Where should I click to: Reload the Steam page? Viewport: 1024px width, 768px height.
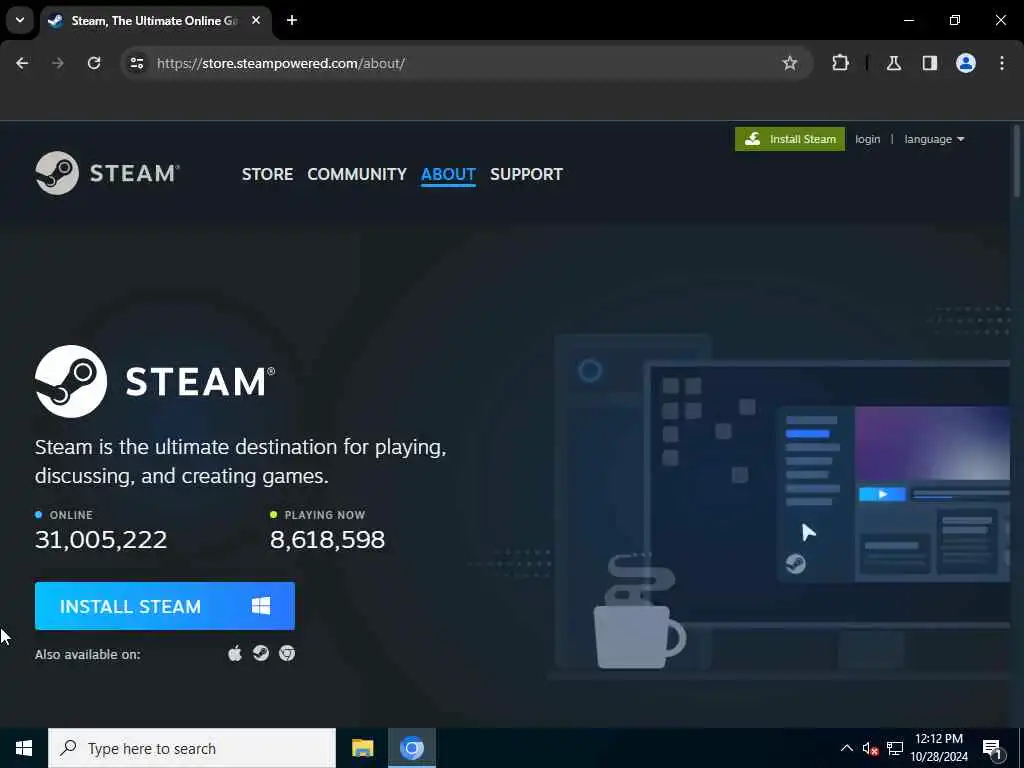click(x=94, y=63)
